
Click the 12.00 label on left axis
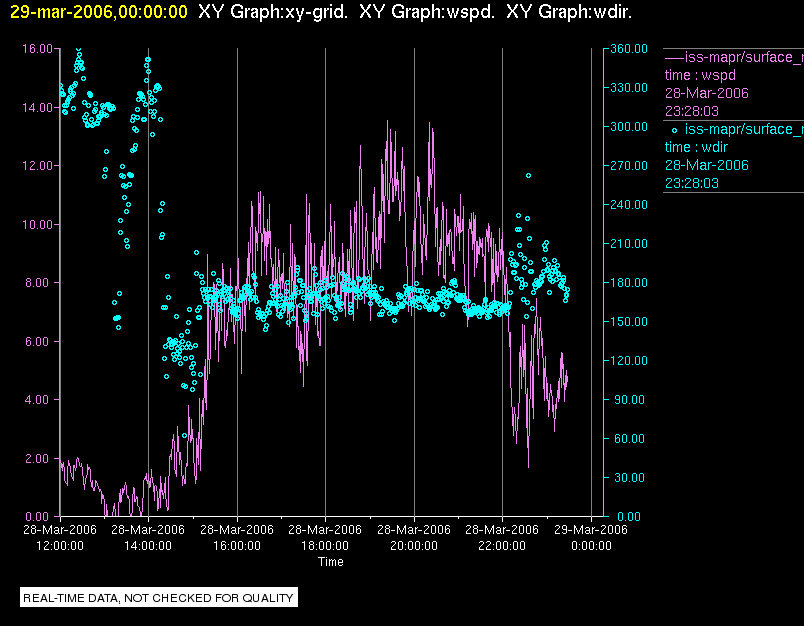[37, 166]
